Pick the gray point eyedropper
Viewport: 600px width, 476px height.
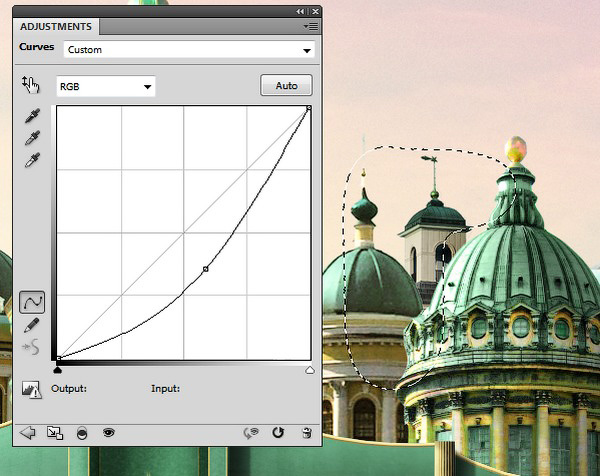(x=32, y=138)
